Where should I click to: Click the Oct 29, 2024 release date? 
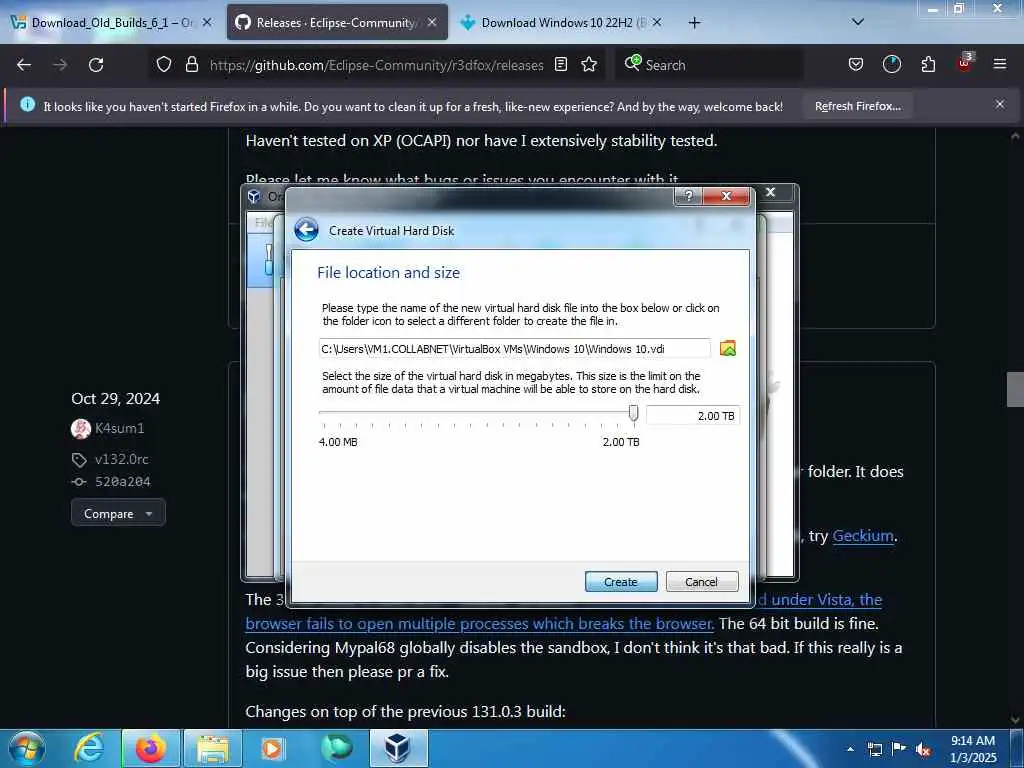coord(116,398)
